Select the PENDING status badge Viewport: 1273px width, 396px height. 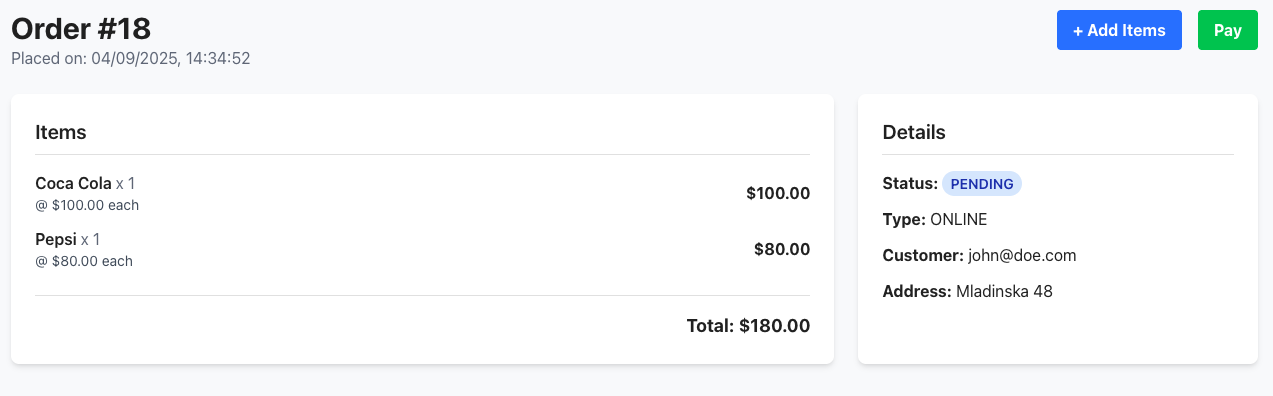pos(982,184)
